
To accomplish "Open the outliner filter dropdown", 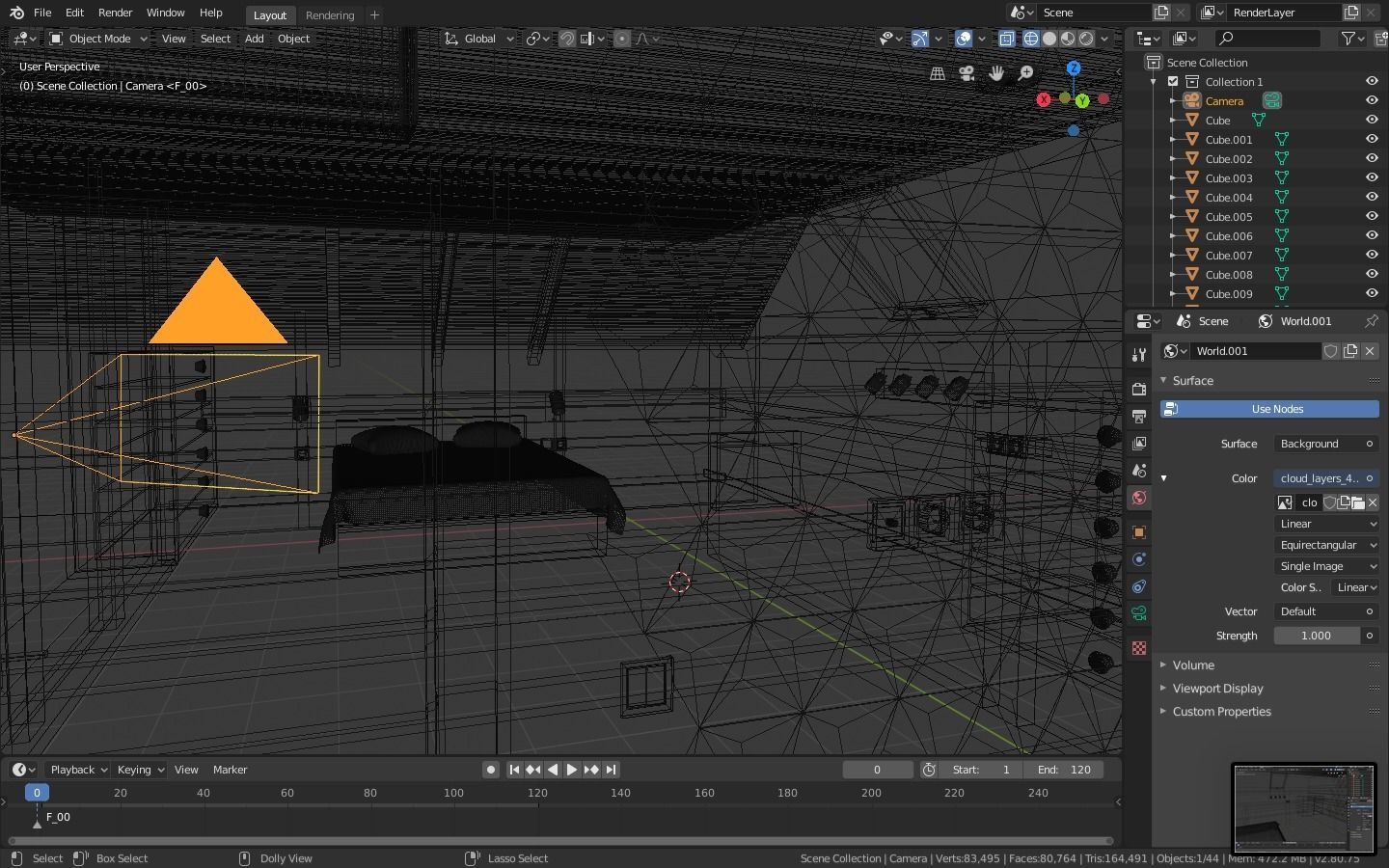I will (x=1353, y=39).
